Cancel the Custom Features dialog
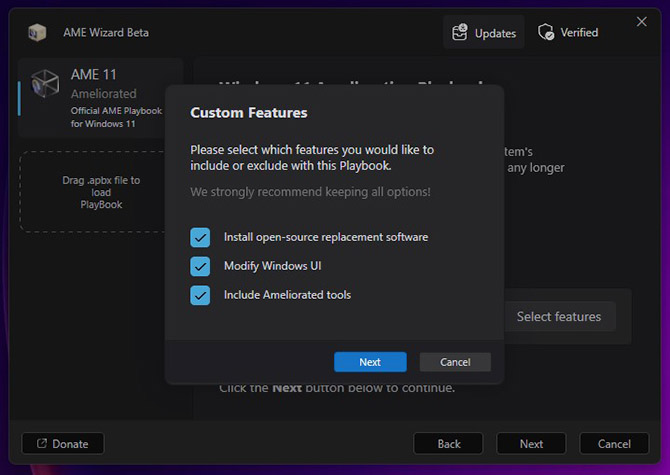Viewport: 670px width, 475px height. click(x=455, y=362)
